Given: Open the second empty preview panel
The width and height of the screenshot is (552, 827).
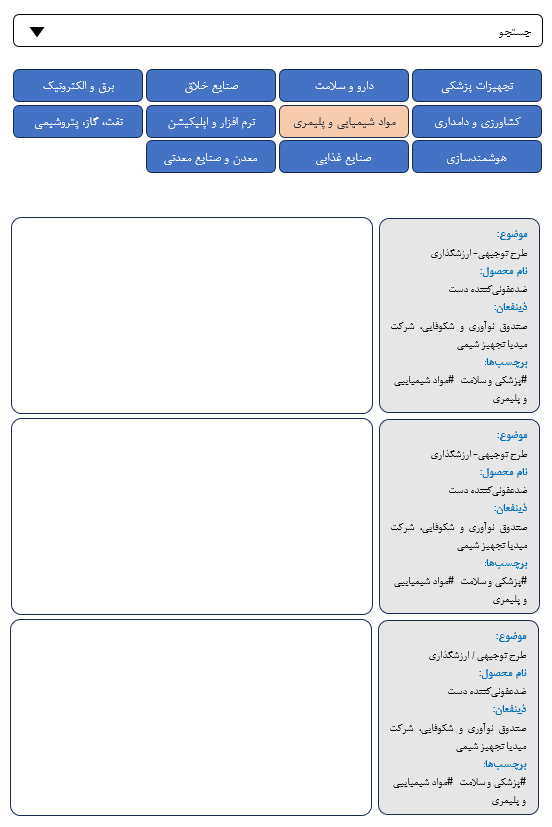Looking at the screenshot, I should click(x=192, y=516).
